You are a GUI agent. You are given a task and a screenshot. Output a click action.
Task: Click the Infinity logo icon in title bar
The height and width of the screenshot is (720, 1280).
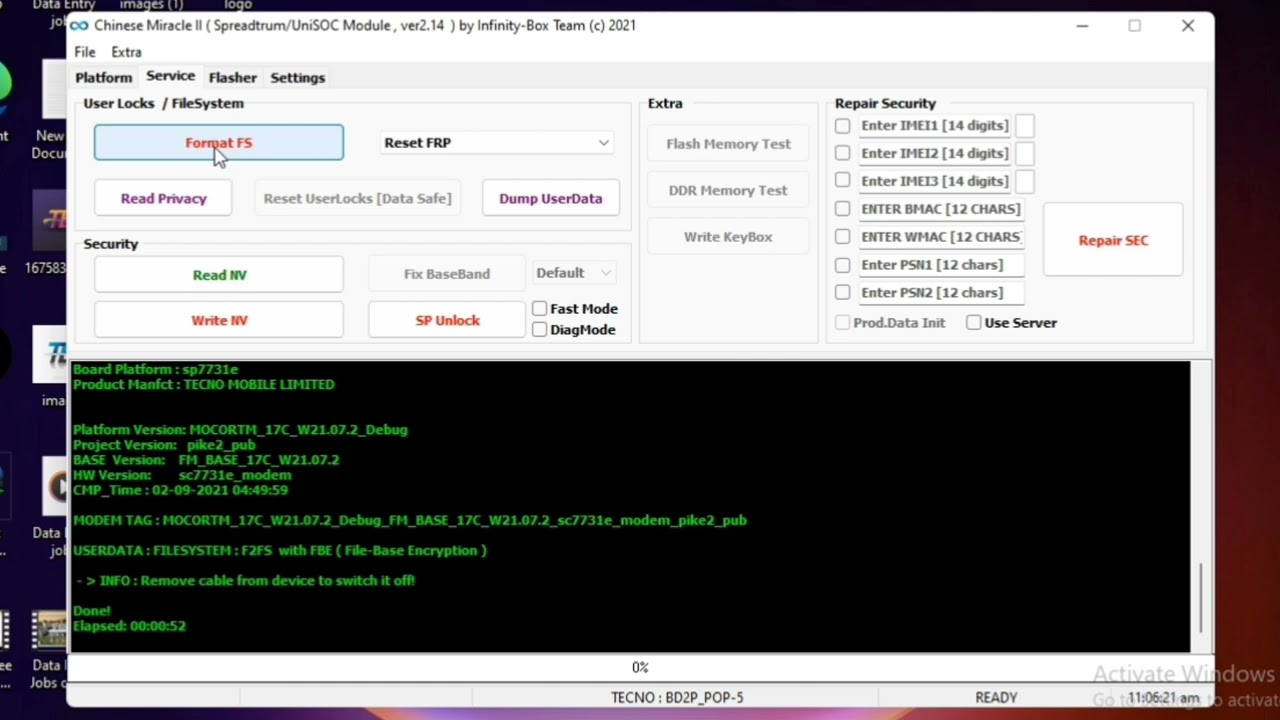pyautogui.click(x=79, y=25)
